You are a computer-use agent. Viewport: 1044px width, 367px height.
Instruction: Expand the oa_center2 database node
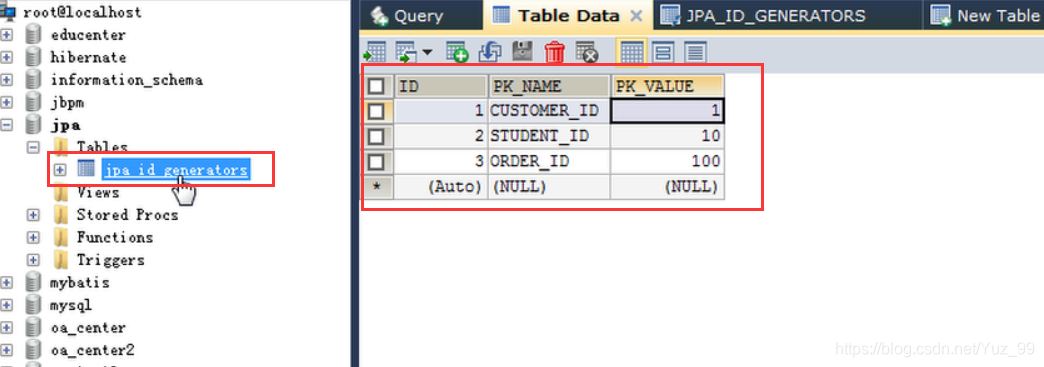tap(7, 350)
